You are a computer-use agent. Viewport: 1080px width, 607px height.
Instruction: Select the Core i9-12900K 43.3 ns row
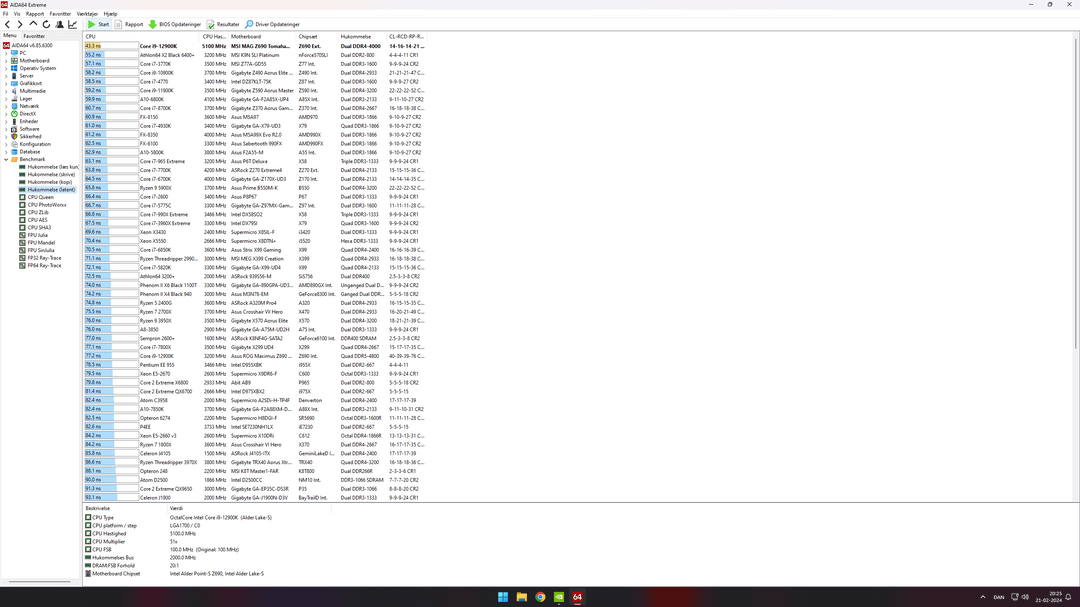tap(255, 46)
